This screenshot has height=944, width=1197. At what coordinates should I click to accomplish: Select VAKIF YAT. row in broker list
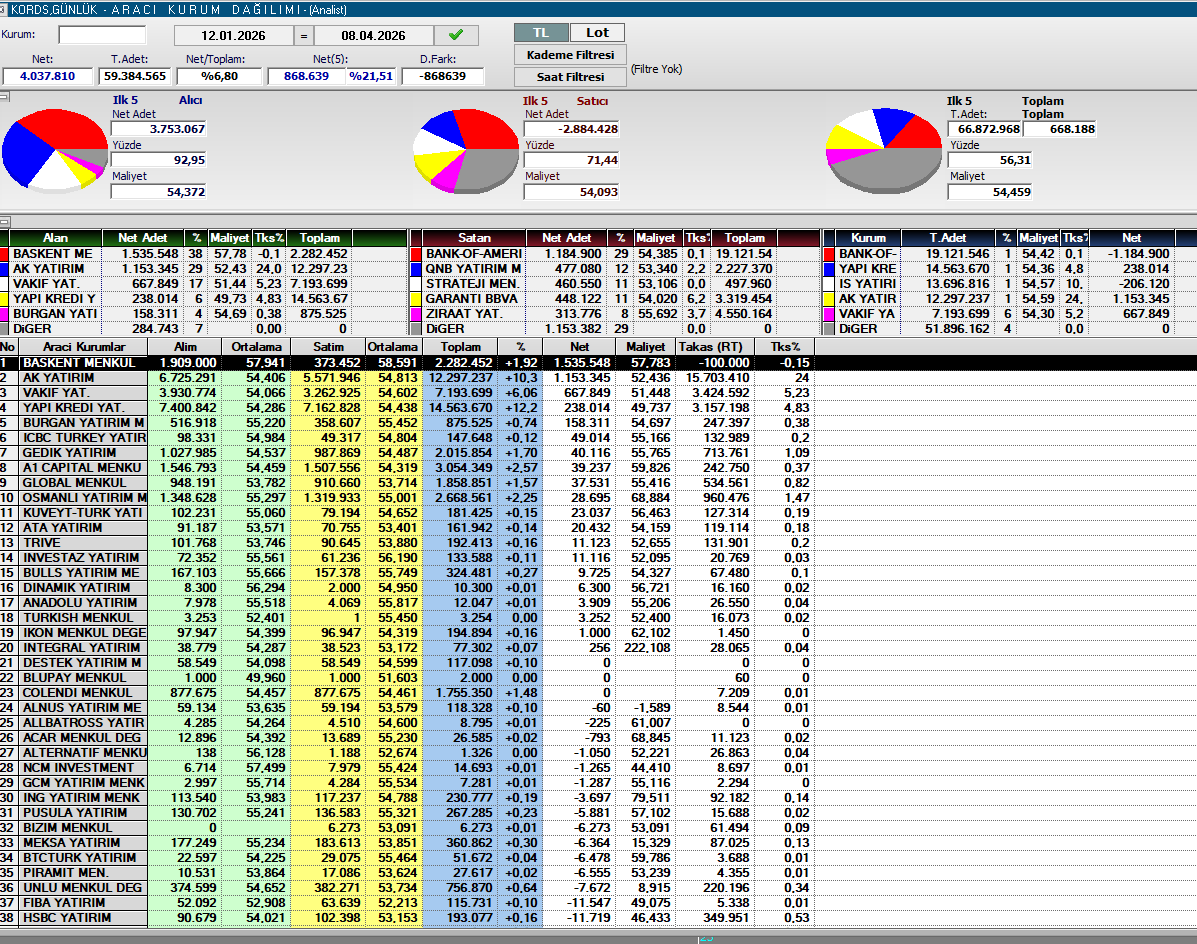407,393
